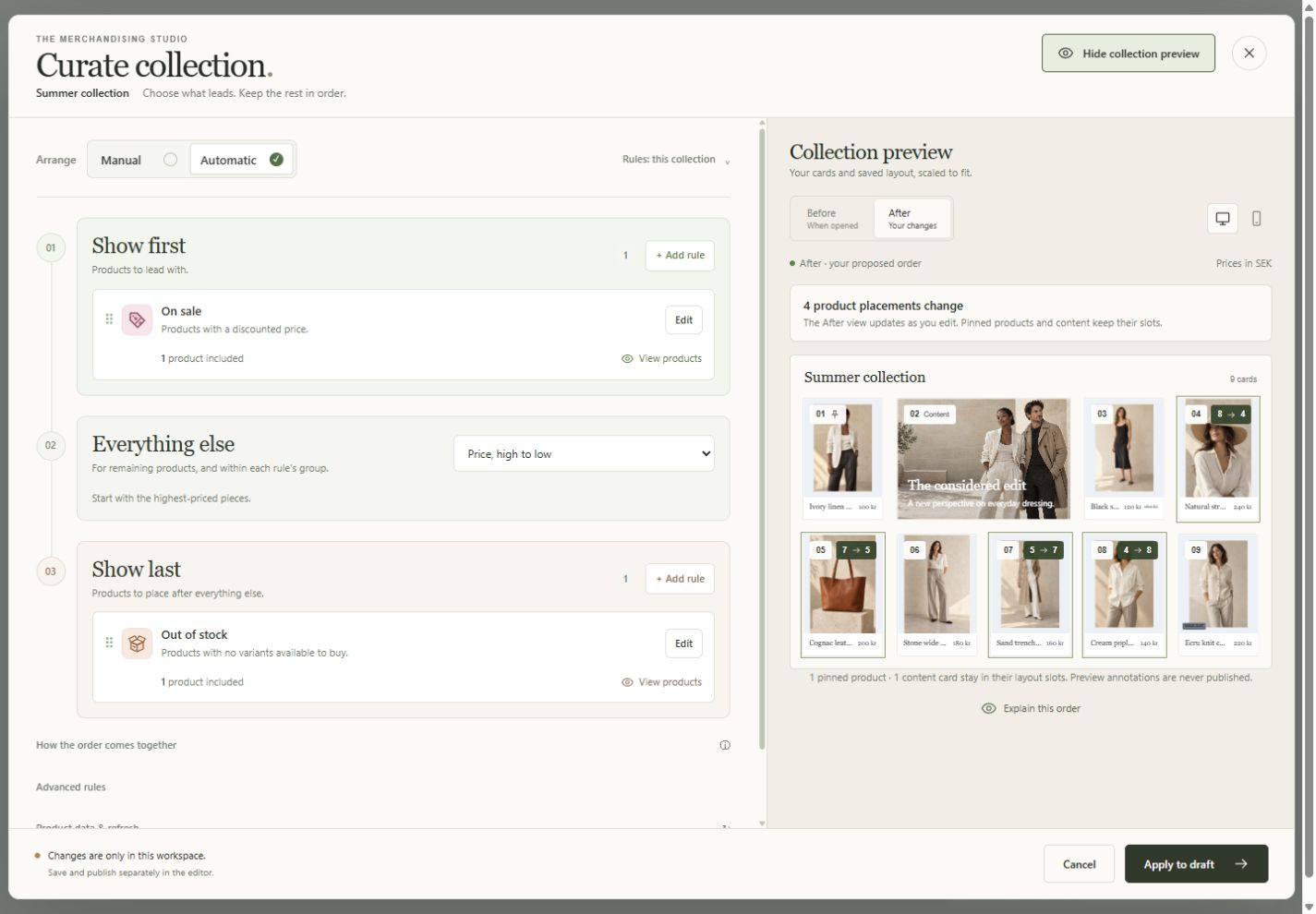Click the drag handle on the On sale rule

[109, 319]
